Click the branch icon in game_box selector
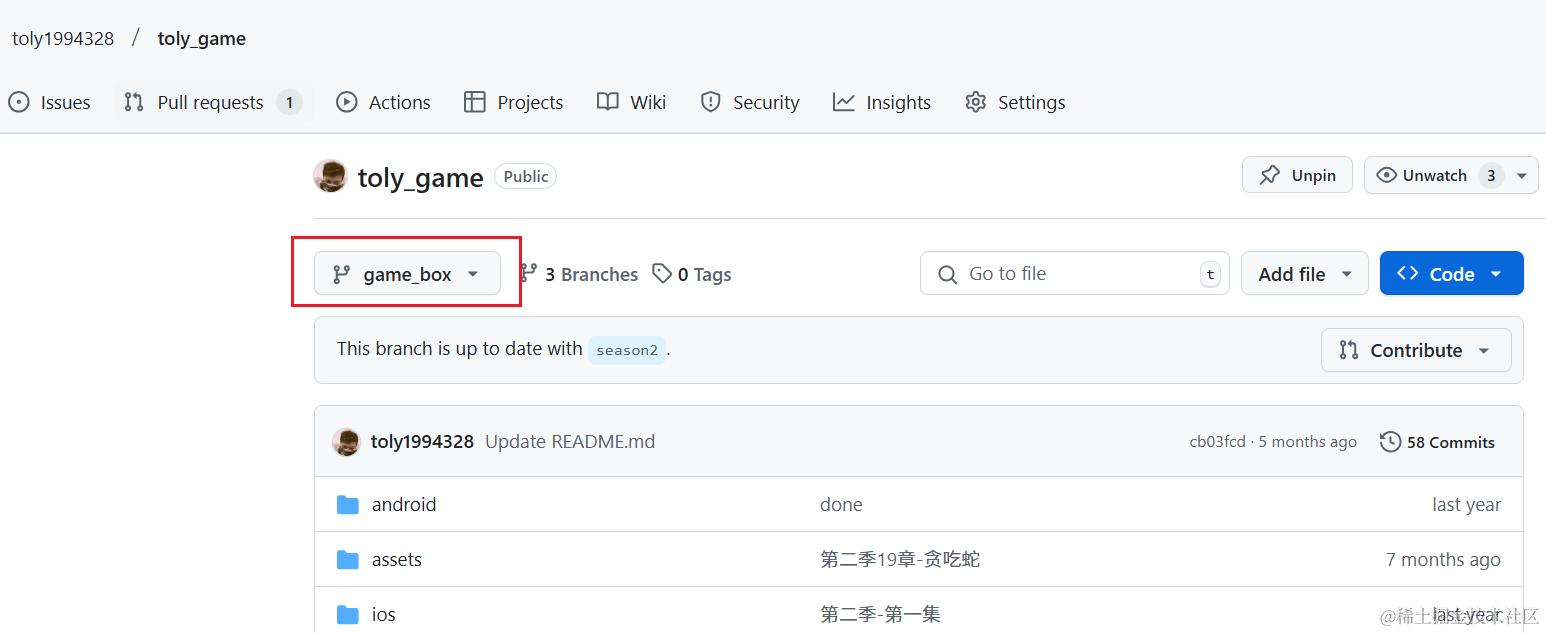The height and width of the screenshot is (633, 1546). click(342, 274)
